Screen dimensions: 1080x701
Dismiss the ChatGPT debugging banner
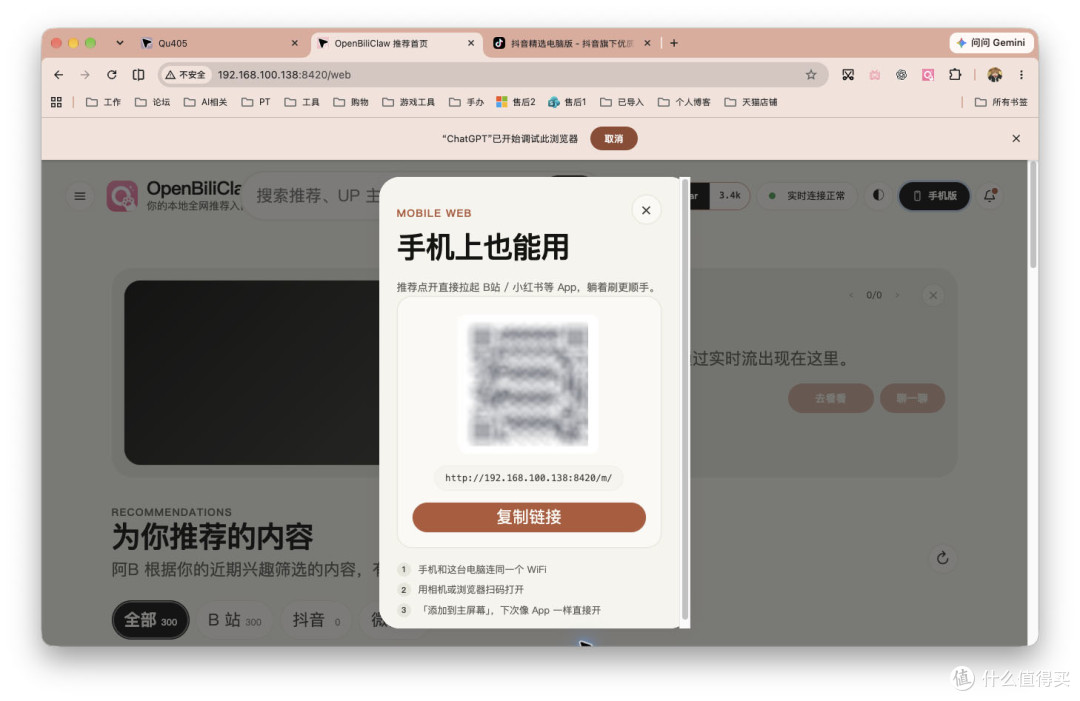(x=1016, y=138)
